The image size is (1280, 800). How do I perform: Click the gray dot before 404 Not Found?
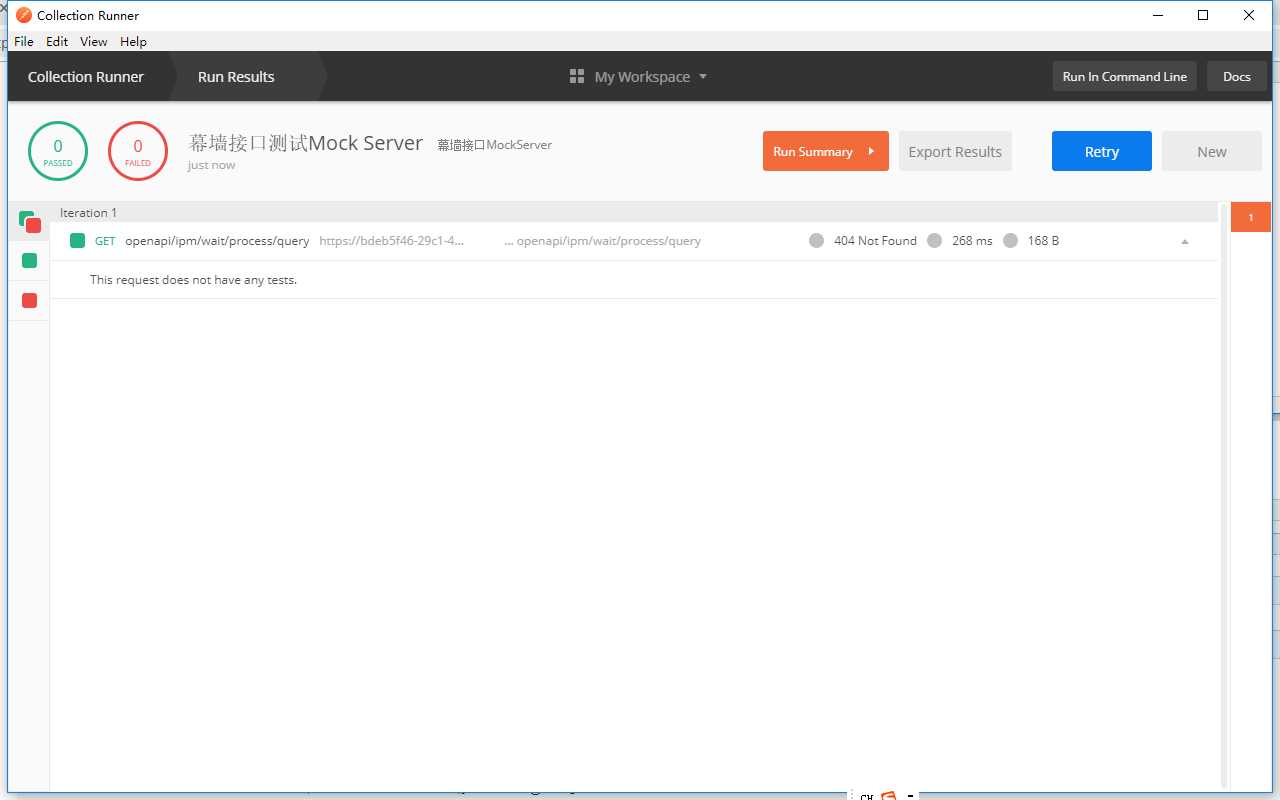(x=816, y=240)
